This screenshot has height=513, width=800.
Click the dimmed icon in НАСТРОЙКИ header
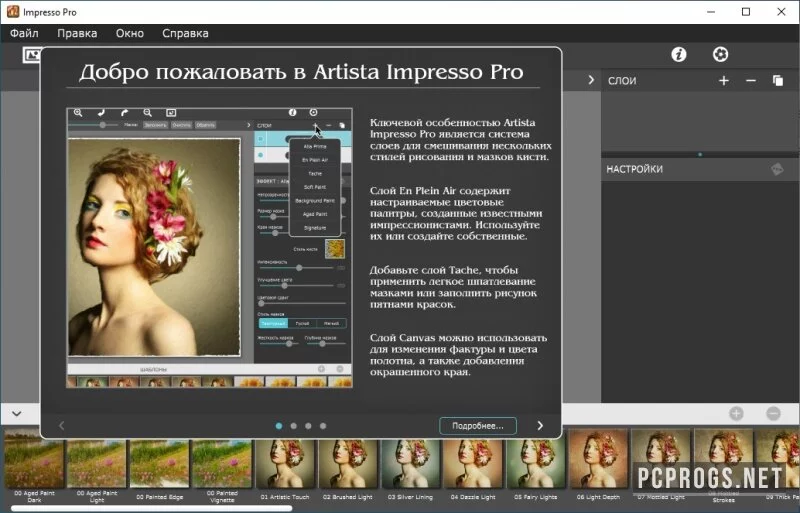pyautogui.click(x=777, y=169)
